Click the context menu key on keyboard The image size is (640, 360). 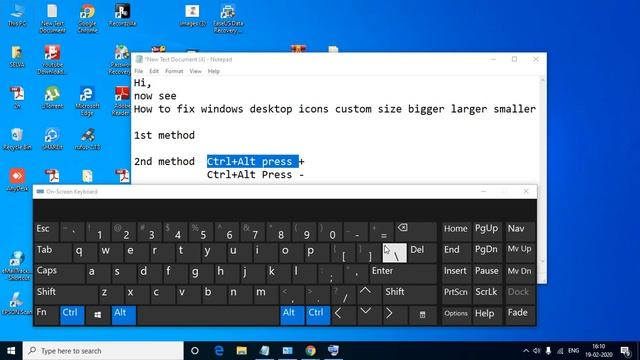422,315
